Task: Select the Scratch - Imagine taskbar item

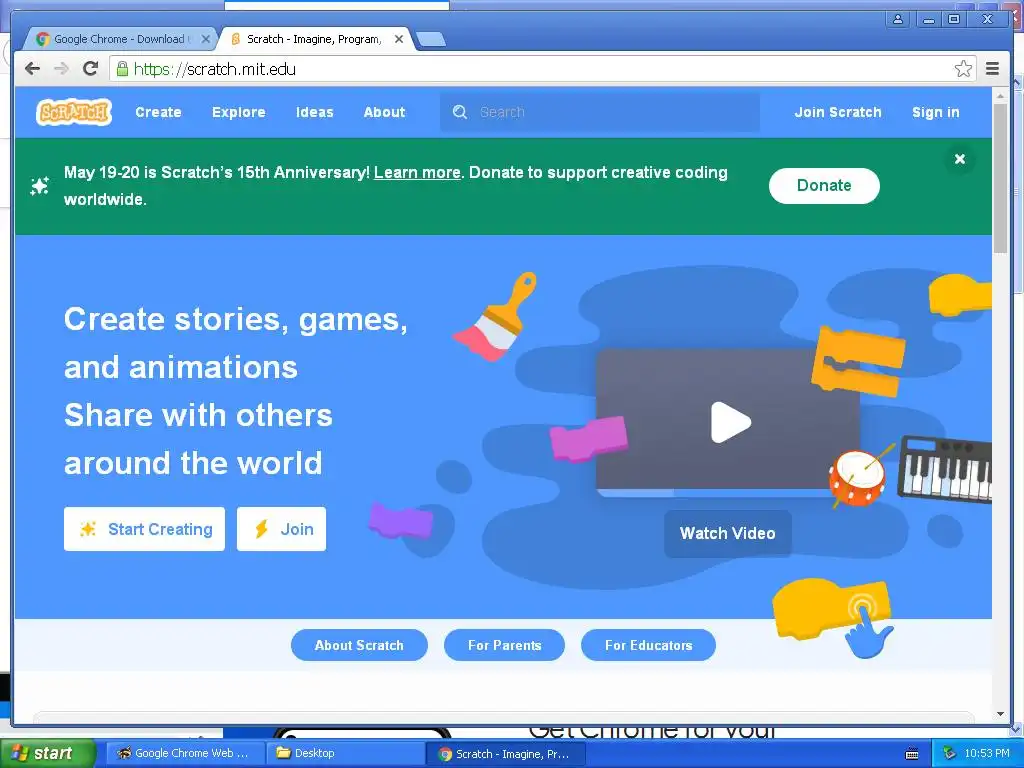Action: tap(505, 754)
